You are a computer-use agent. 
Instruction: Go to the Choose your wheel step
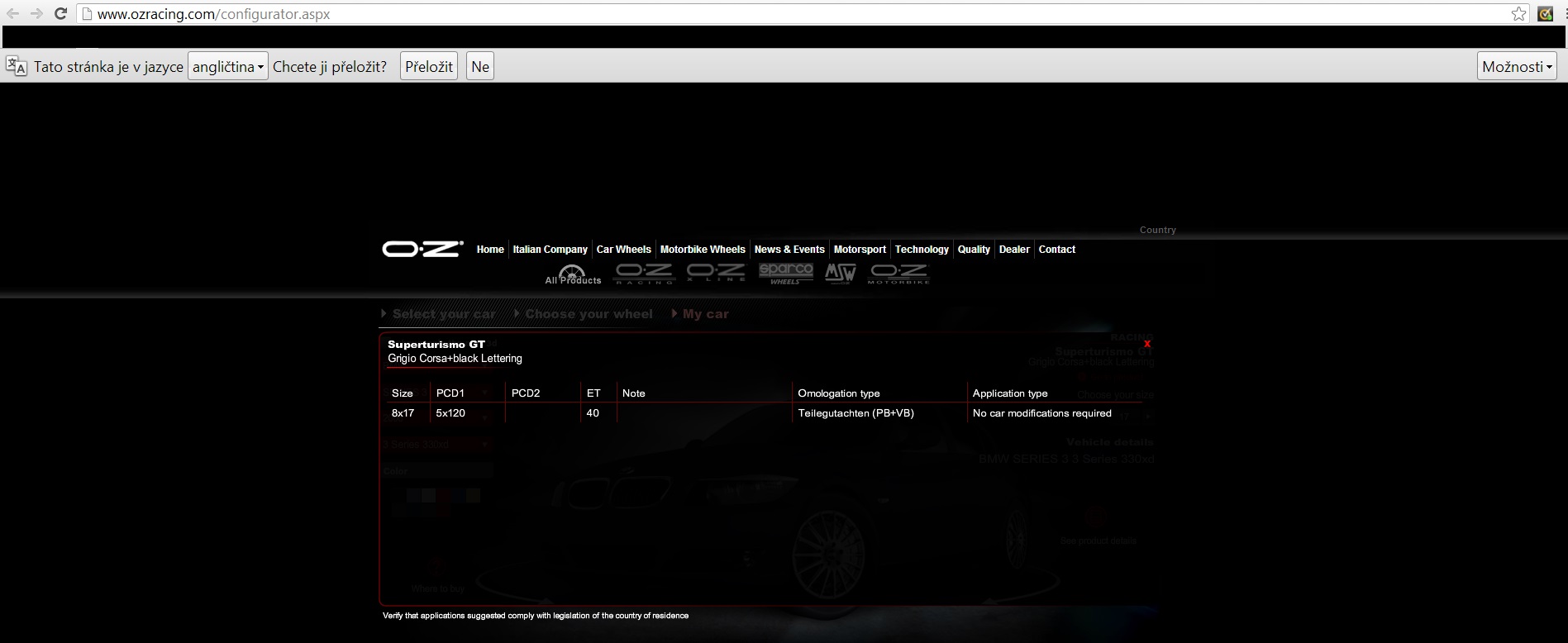coord(584,314)
